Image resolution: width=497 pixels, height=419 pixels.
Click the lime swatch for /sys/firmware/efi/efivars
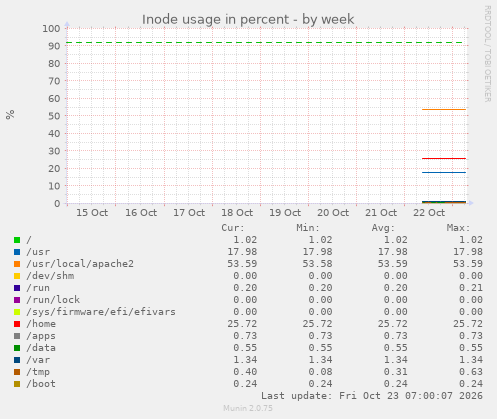17,312
